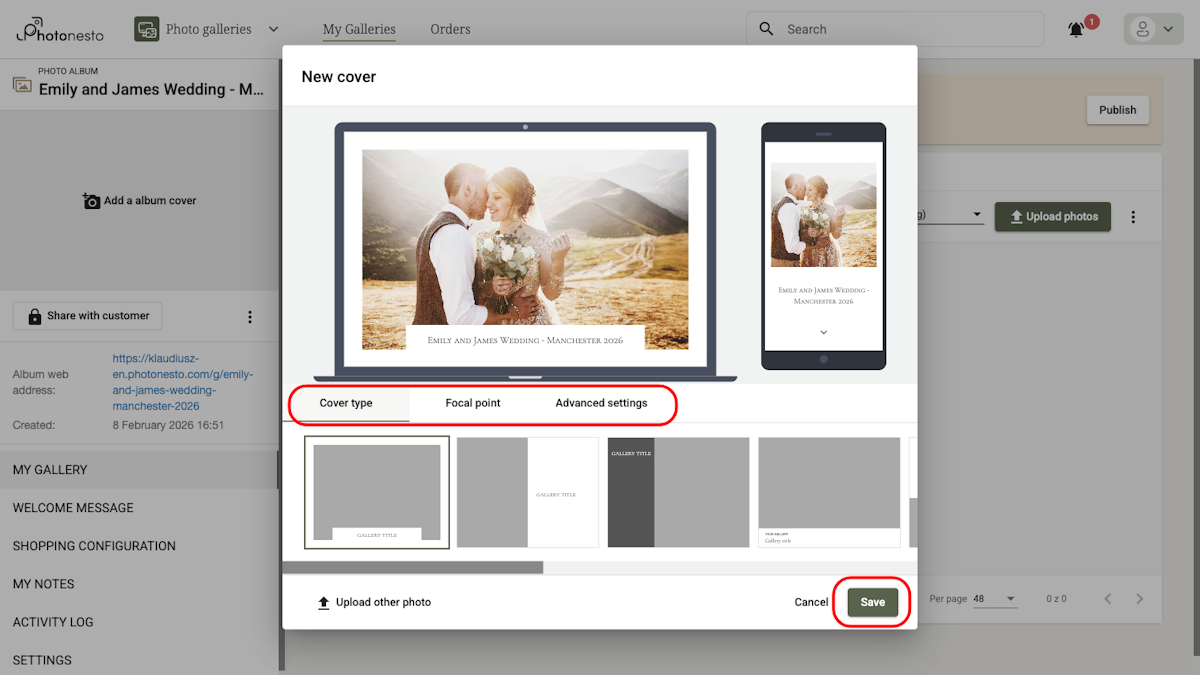Go to next page with the right arrow
This screenshot has width=1200, height=675.
coord(1140,598)
